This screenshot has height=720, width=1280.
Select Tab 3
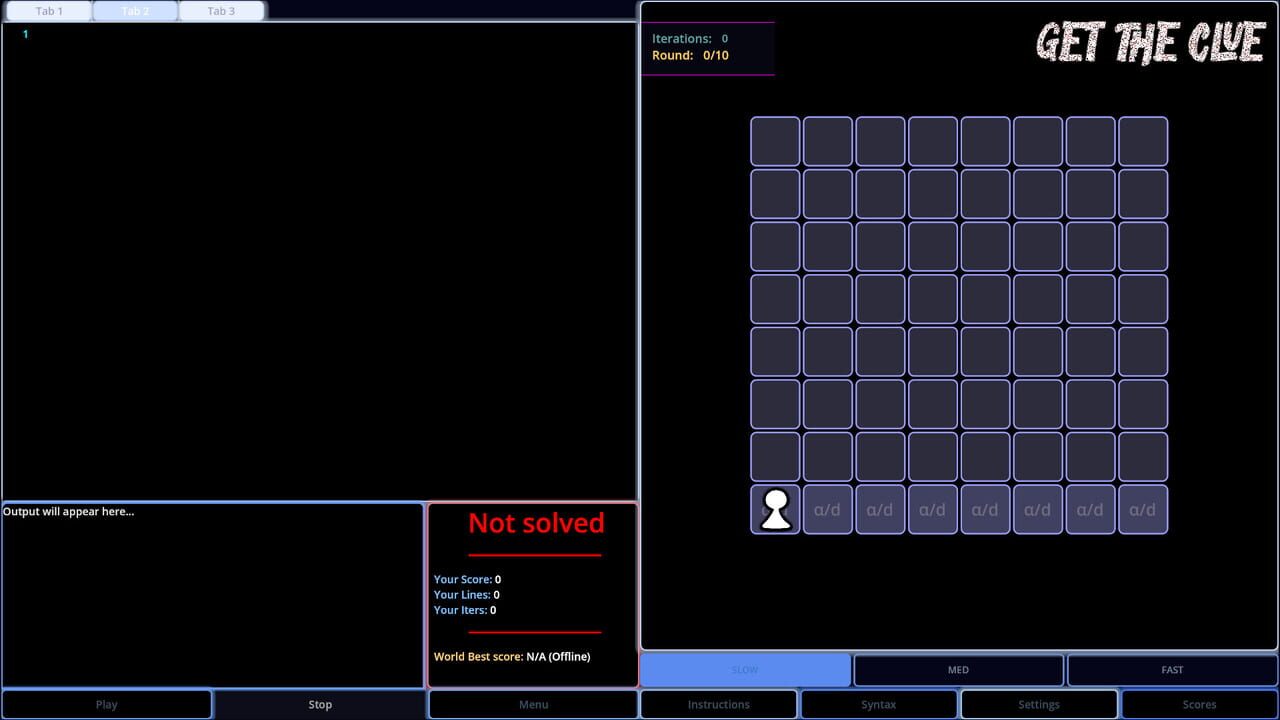(221, 11)
